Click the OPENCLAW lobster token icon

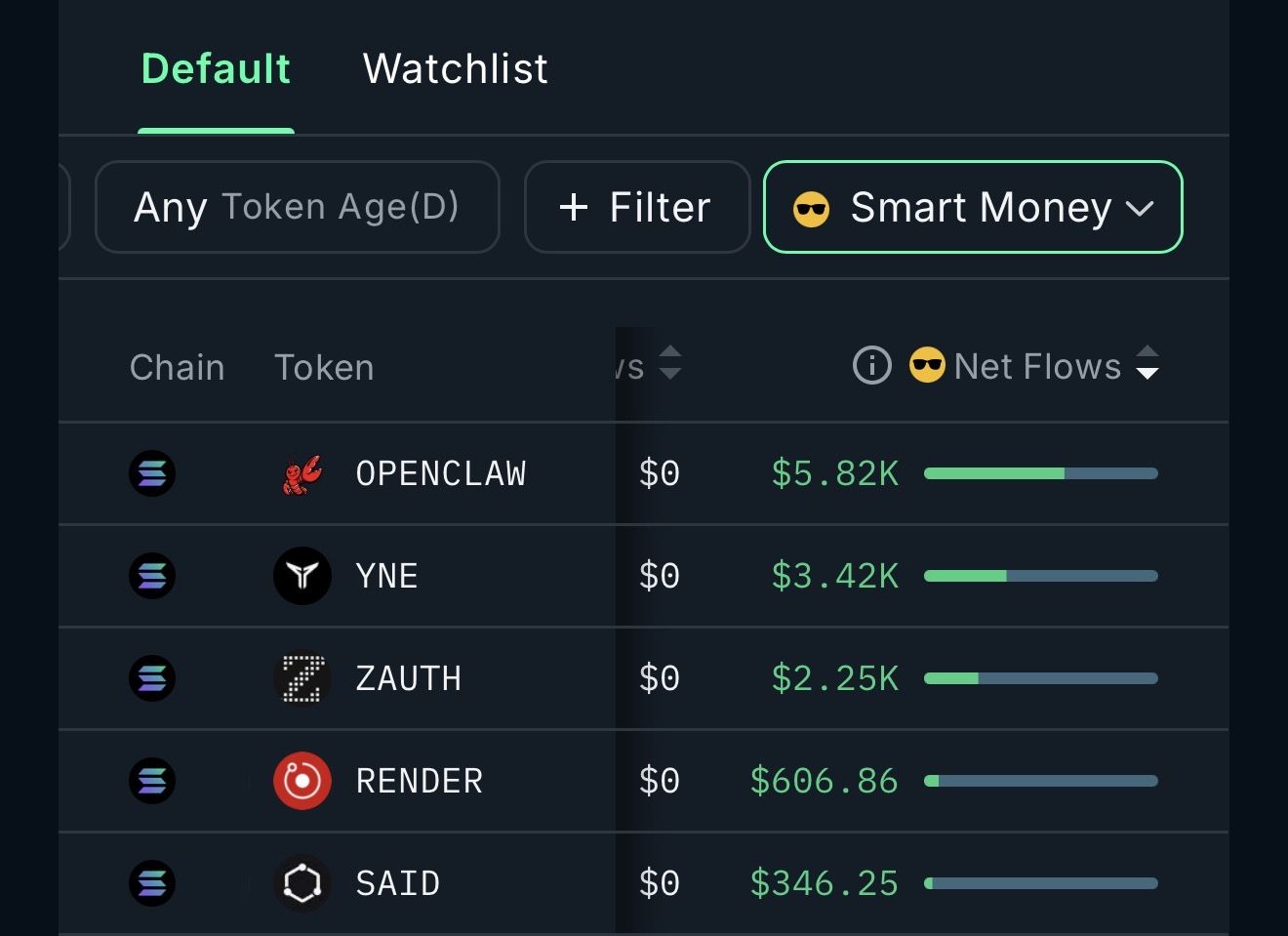pyautogui.click(x=302, y=474)
